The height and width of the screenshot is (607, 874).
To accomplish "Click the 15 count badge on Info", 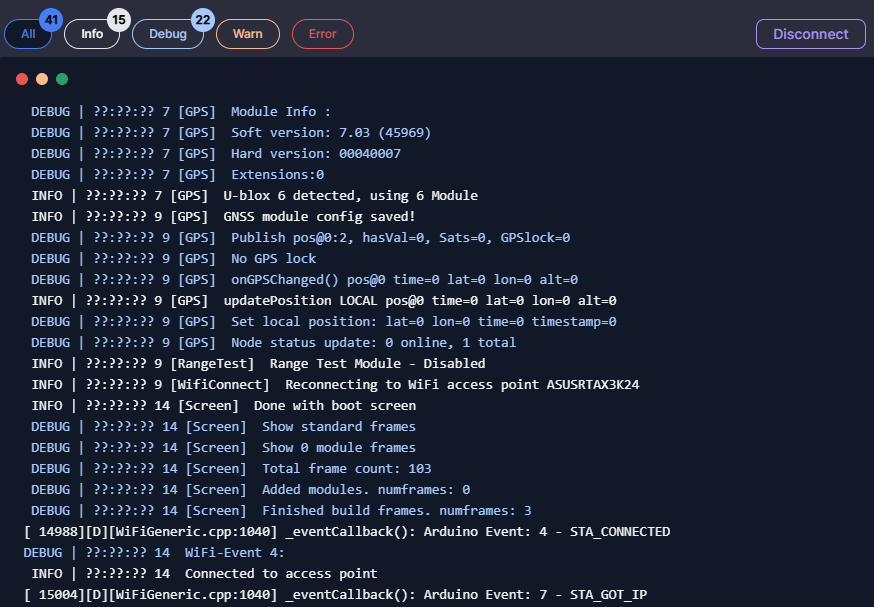I will pyautogui.click(x=119, y=20).
